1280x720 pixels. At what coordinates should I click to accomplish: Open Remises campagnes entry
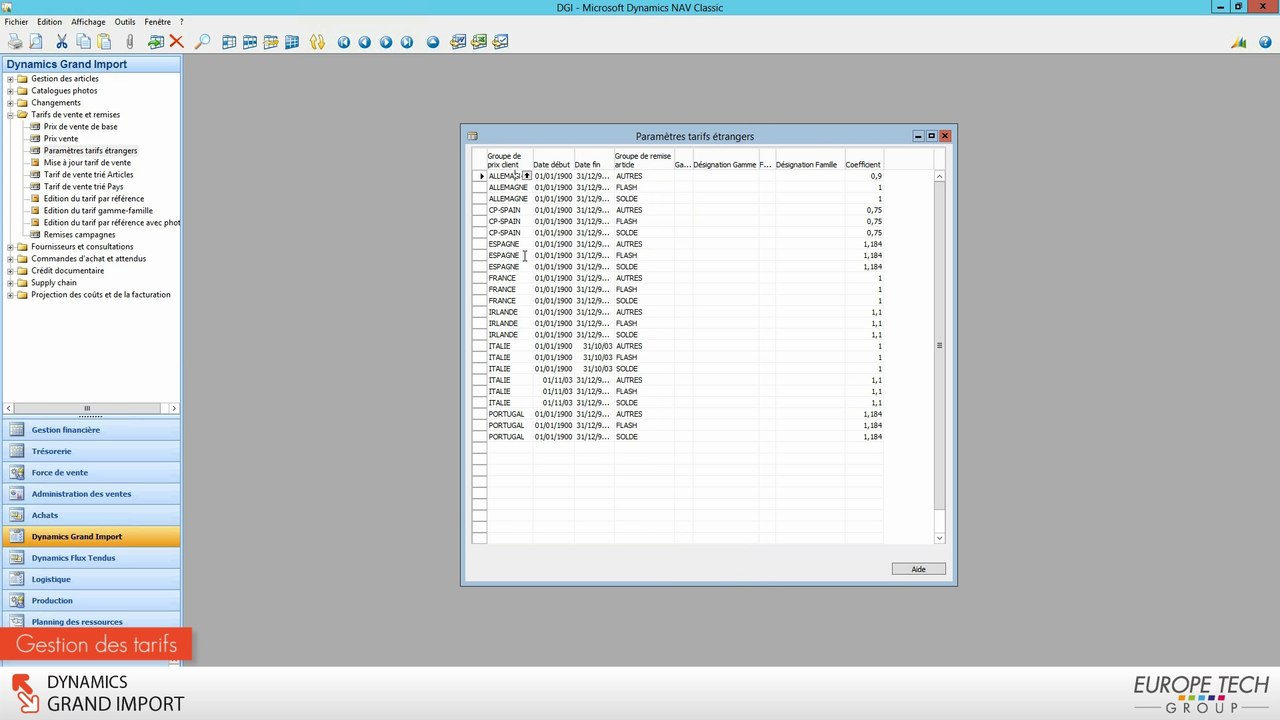[x=79, y=235]
